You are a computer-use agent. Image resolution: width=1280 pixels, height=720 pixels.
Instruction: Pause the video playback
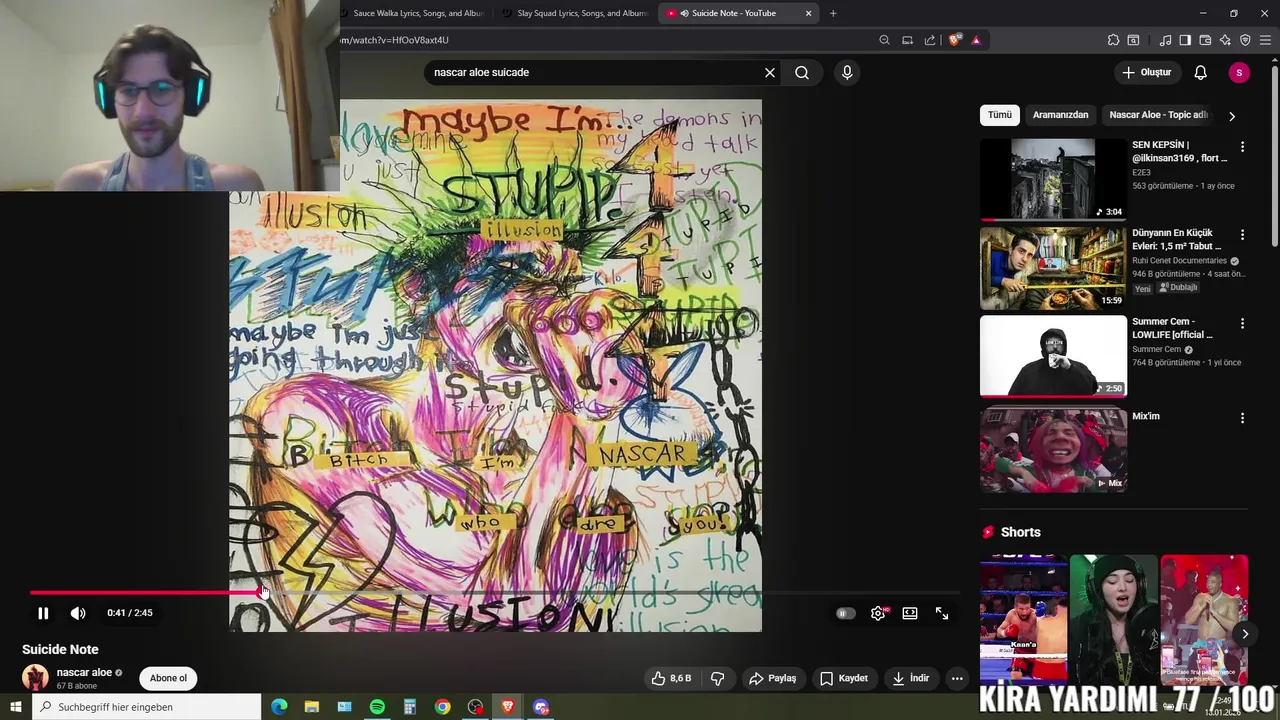43,613
